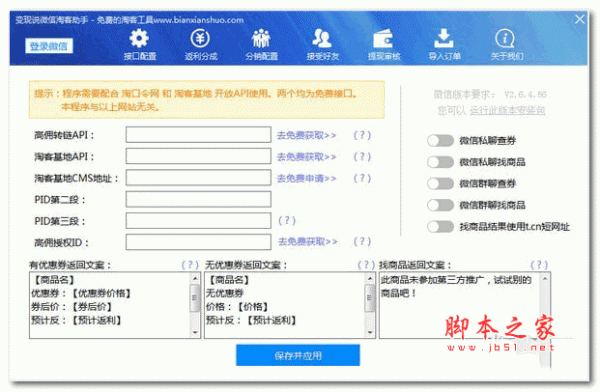Viewport: 600px width, 392px height.
Task: Click scrollbar thumb in 有优惠券返回文案 box
Action: 195,298
